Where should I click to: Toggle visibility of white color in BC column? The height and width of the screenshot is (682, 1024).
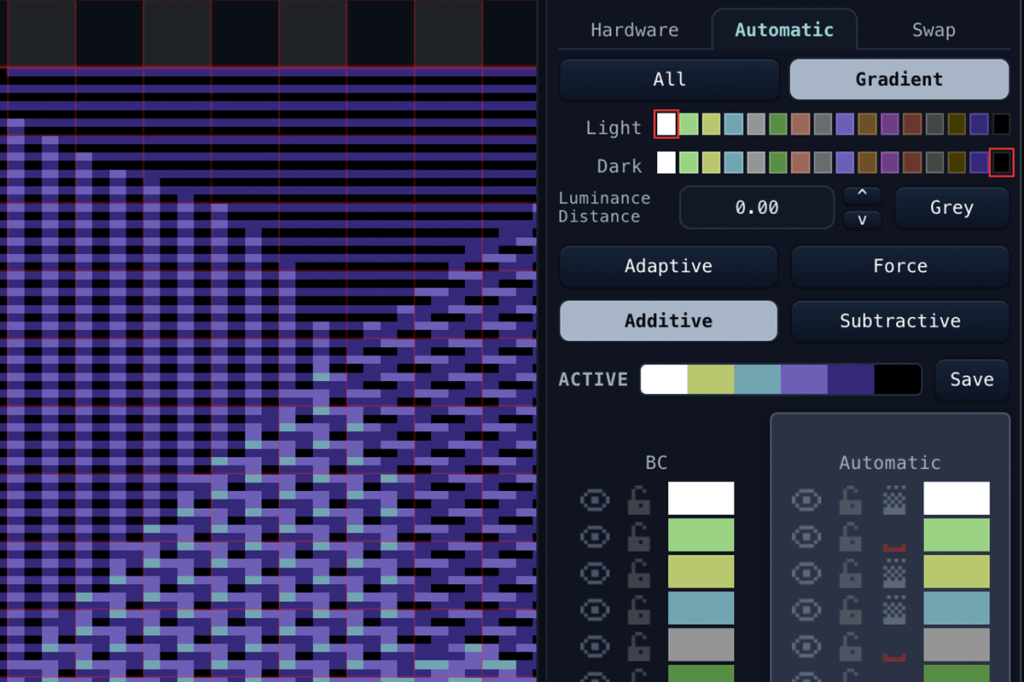(x=595, y=500)
